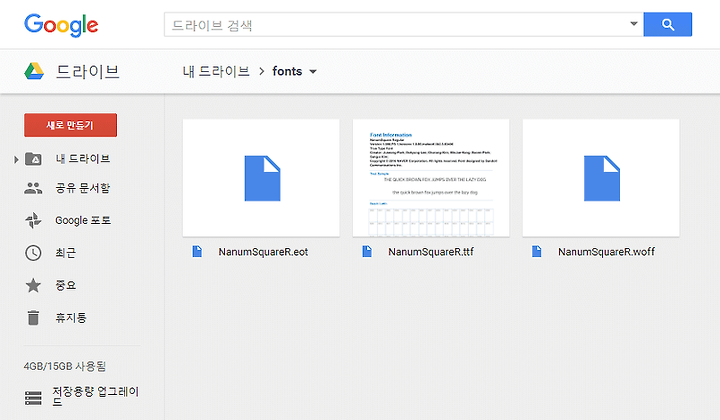Click the 4GB/15GB 사용됨 storage text
720x420 pixels.
click(x=65, y=366)
